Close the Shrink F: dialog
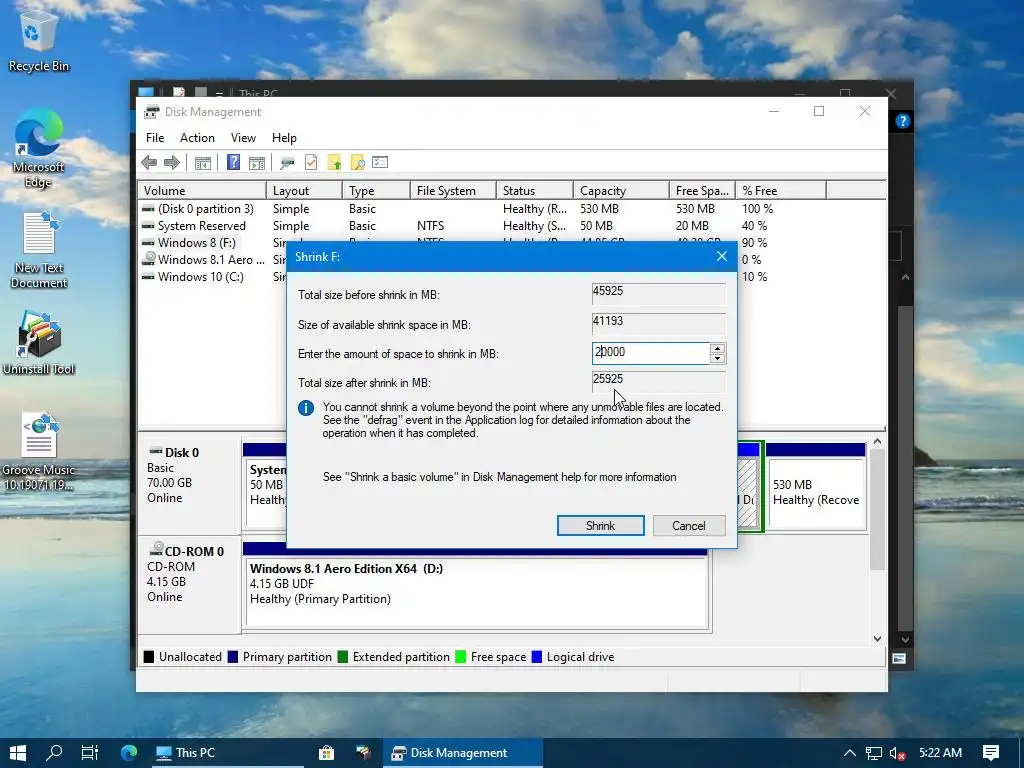 pos(722,257)
